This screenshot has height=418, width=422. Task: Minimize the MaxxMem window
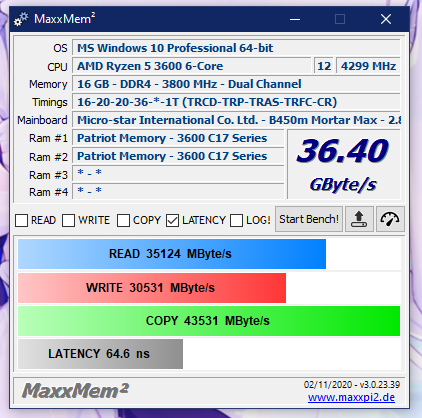(295, 19)
